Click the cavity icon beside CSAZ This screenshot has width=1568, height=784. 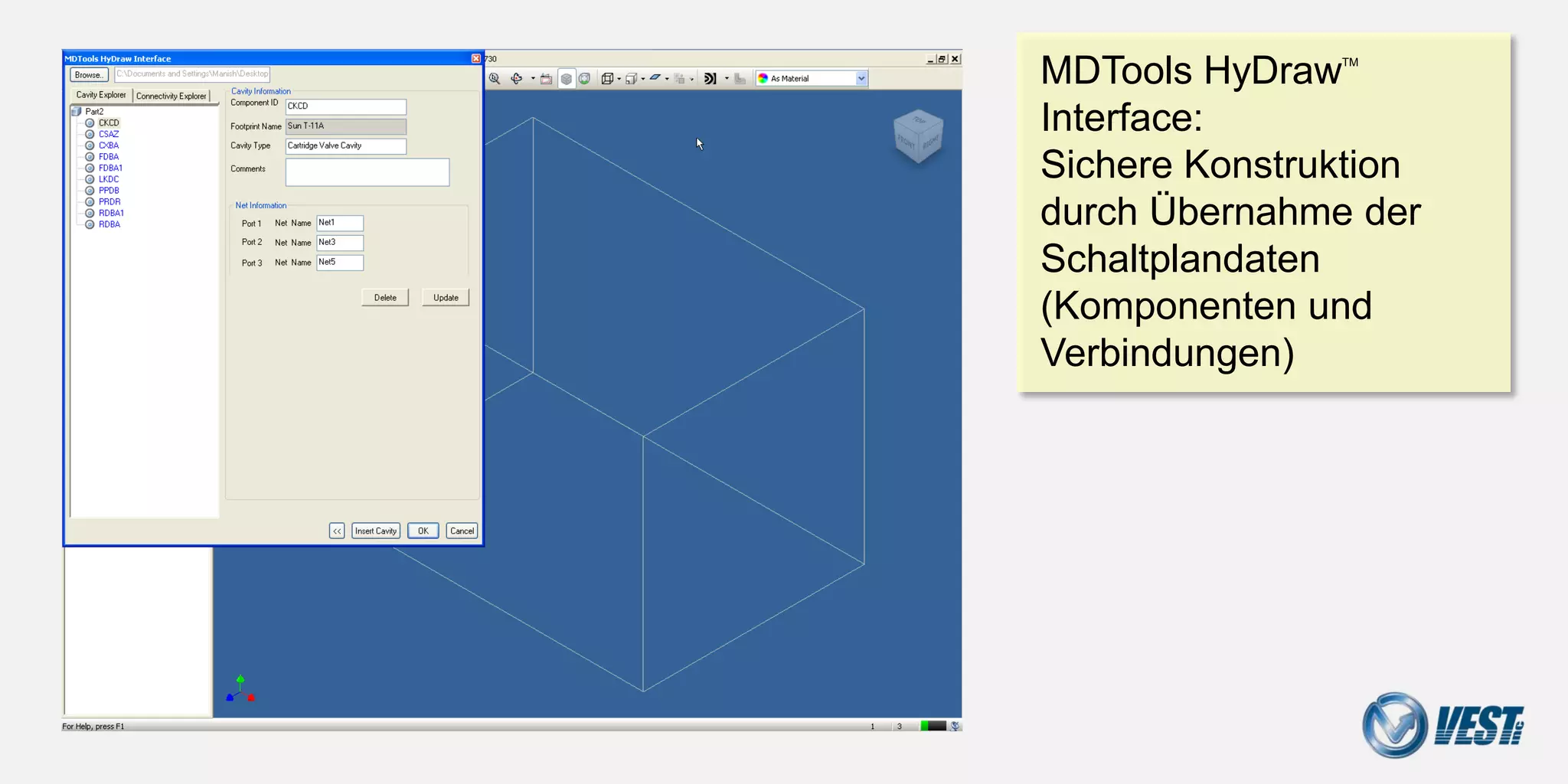pos(90,134)
